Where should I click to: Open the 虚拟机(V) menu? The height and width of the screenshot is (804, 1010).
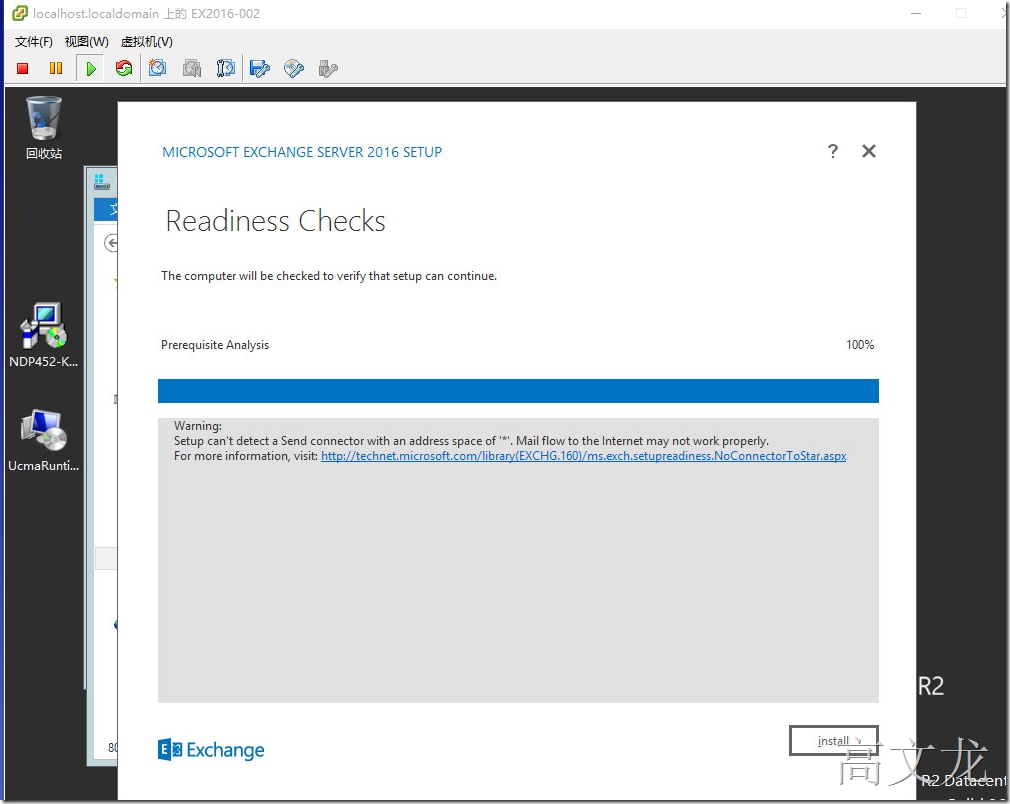(146, 42)
